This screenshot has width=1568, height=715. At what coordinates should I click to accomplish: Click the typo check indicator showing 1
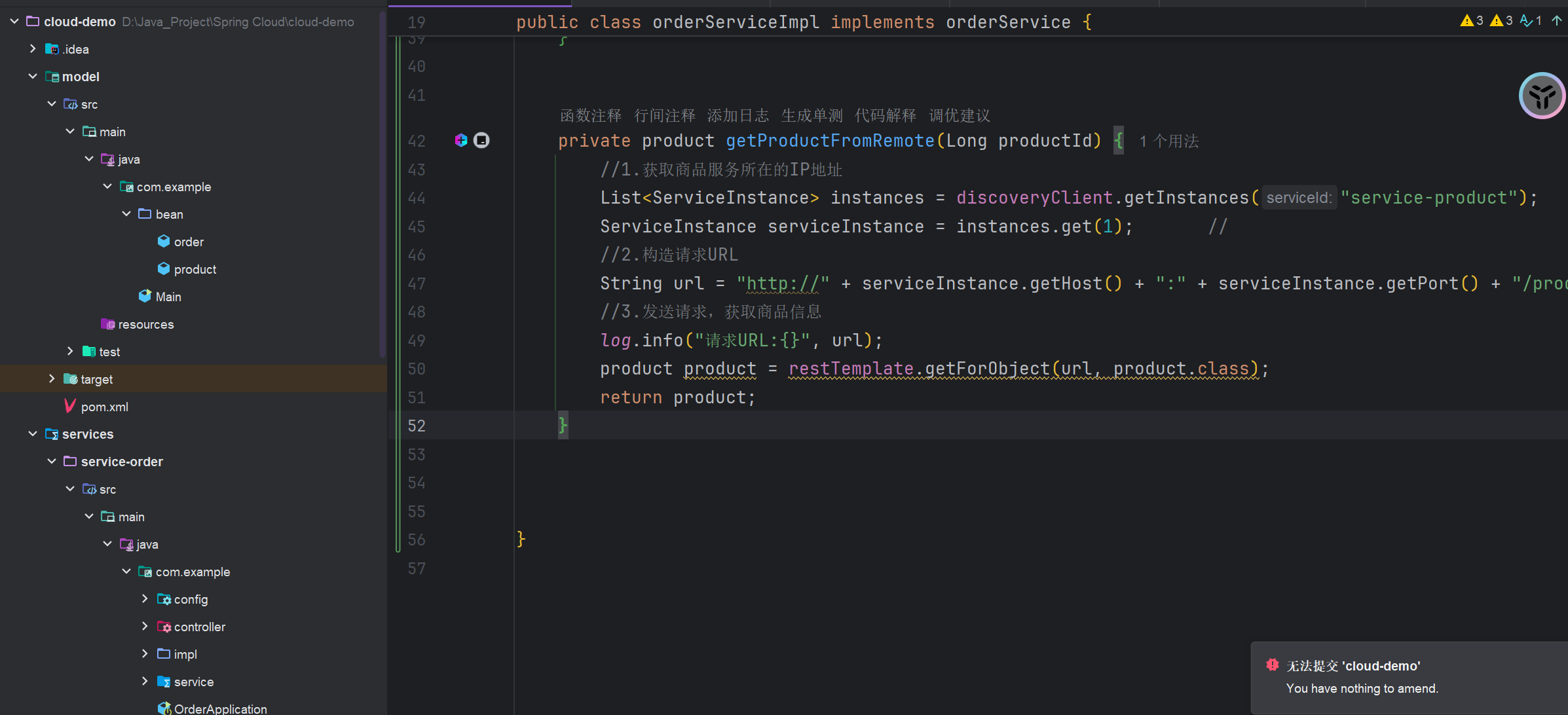[1531, 21]
